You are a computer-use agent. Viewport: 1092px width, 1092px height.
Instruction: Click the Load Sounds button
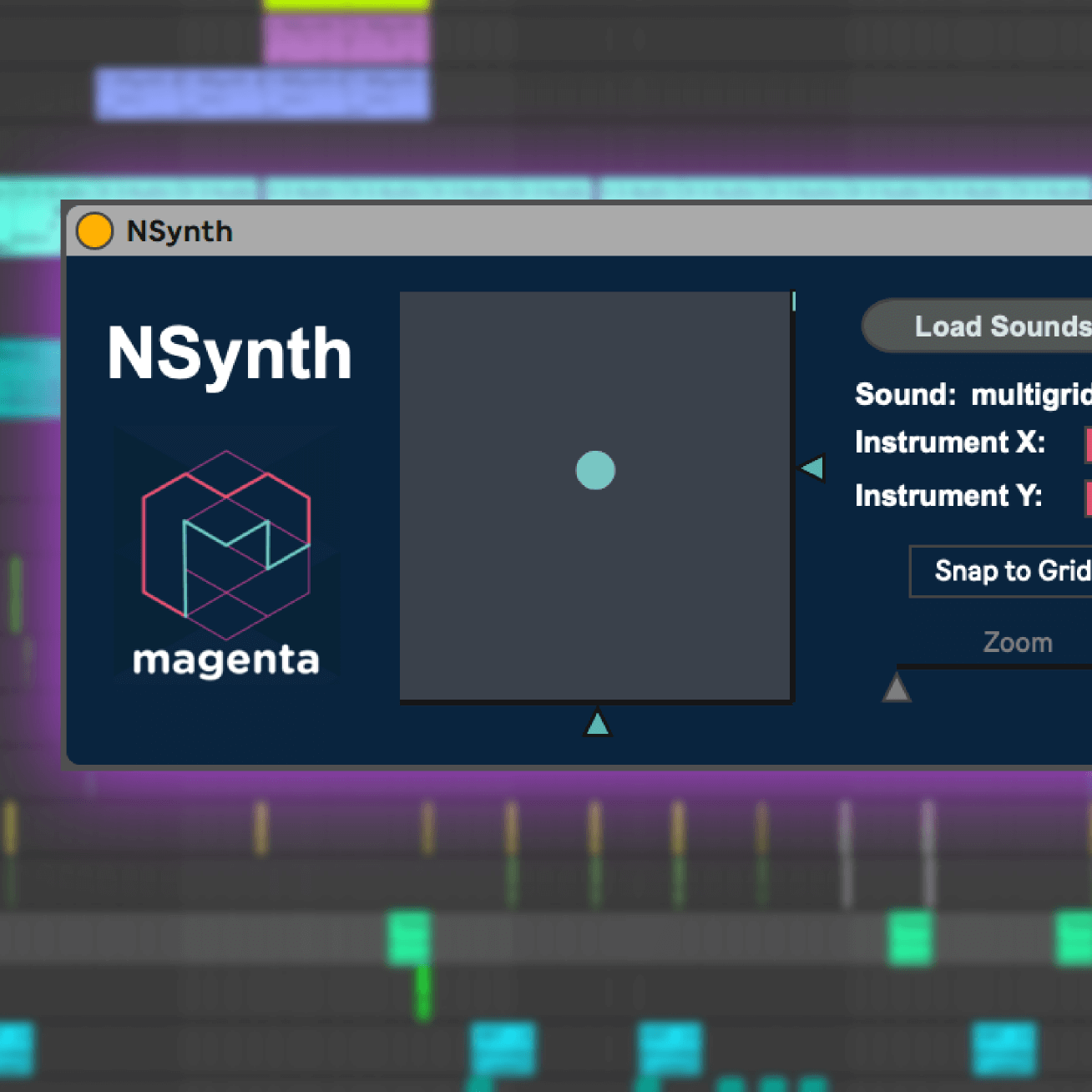click(977, 326)
